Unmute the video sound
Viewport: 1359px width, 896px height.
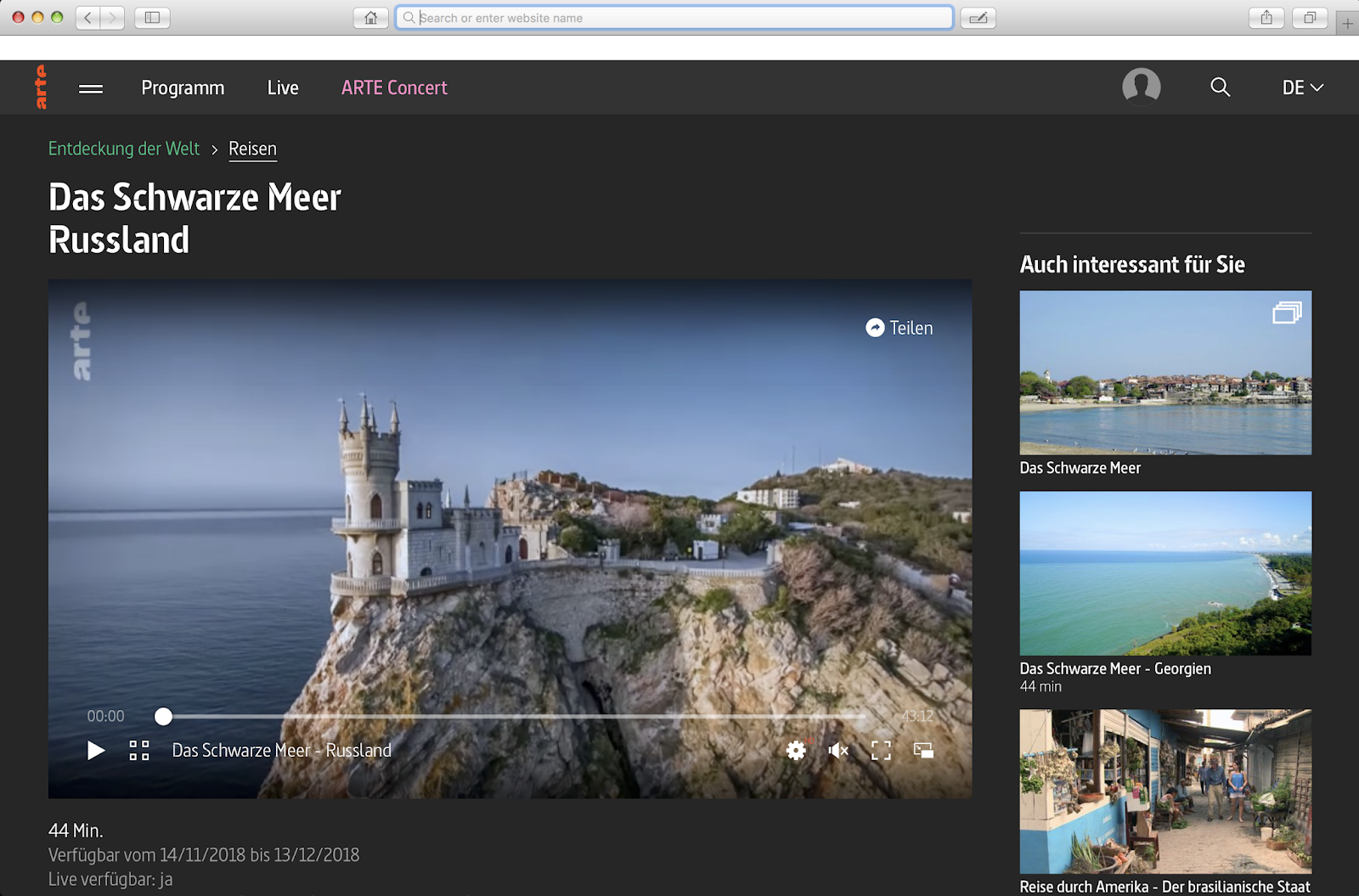point(838,750)
